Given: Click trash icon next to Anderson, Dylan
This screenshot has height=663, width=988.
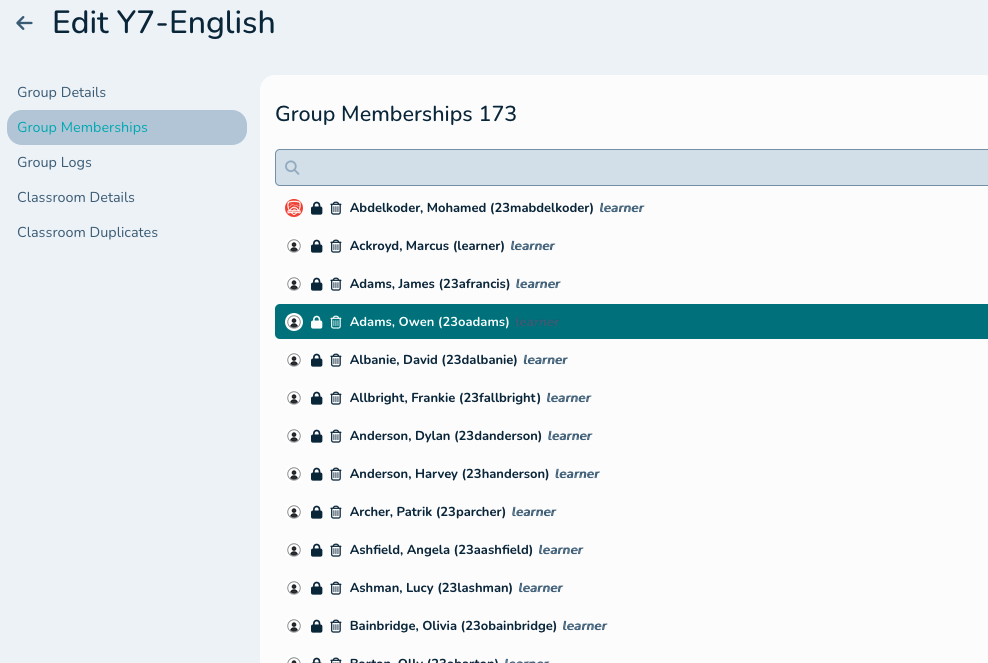Looking at the screenshot, I should click(x=336, y=436).
